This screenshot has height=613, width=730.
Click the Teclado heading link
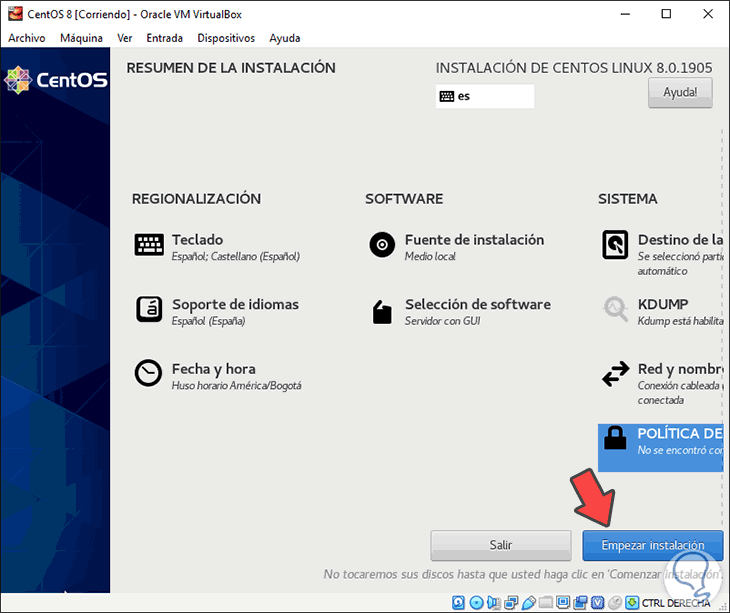click(x=197, y=240)
